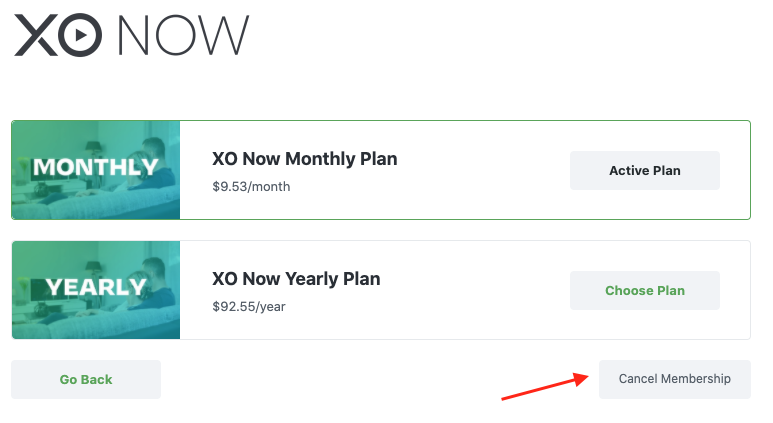Go back using the Go Back button
Viewport: 773px width, 423px height.
pos(86,379)
